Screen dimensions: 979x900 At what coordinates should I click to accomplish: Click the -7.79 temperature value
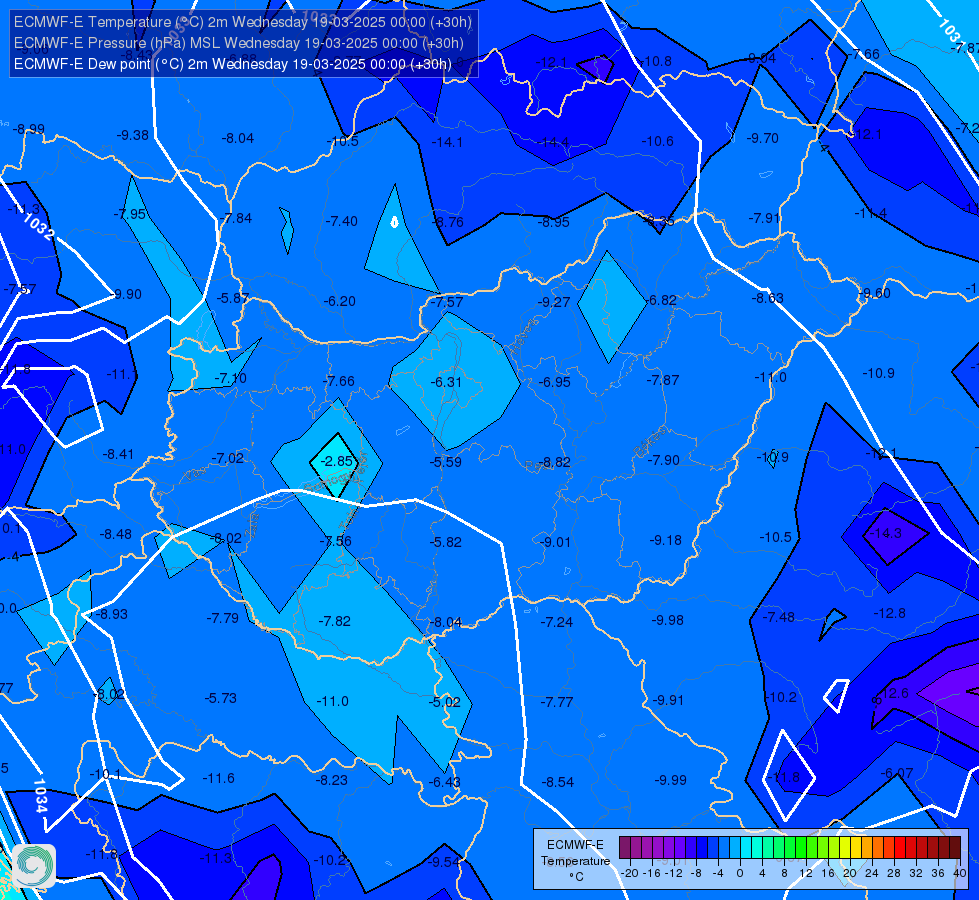(223, 618)
